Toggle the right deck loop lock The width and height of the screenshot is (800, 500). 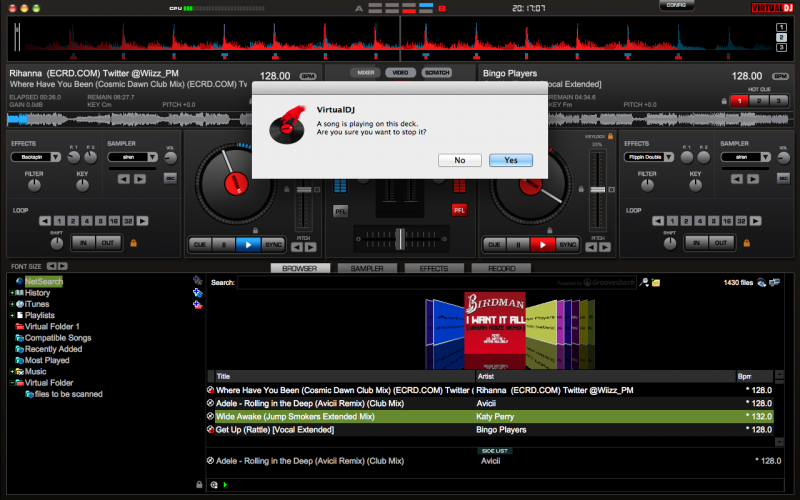[746, 243]
